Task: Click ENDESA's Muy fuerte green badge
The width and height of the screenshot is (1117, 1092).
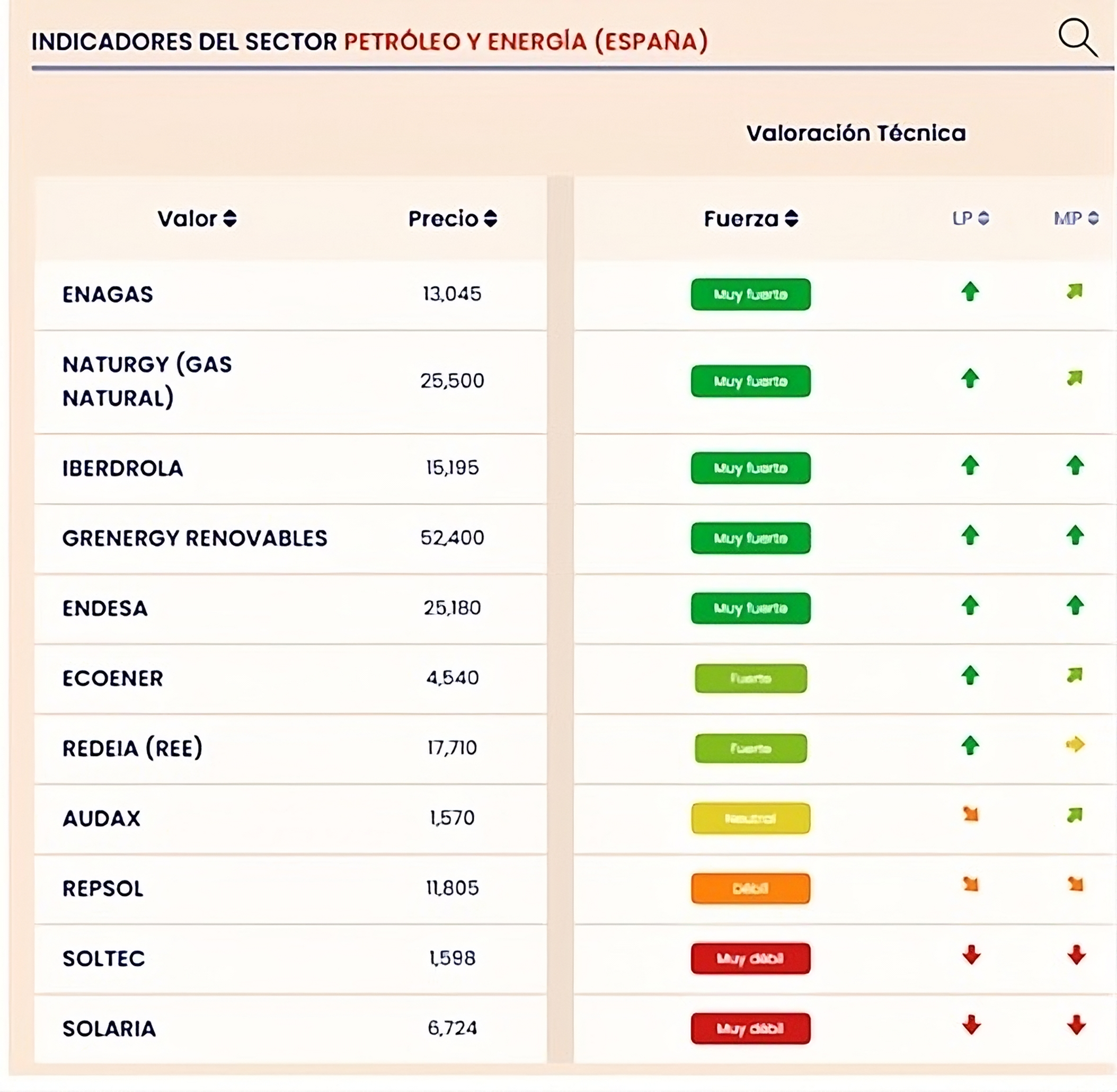Action: [x=751, y=608]
